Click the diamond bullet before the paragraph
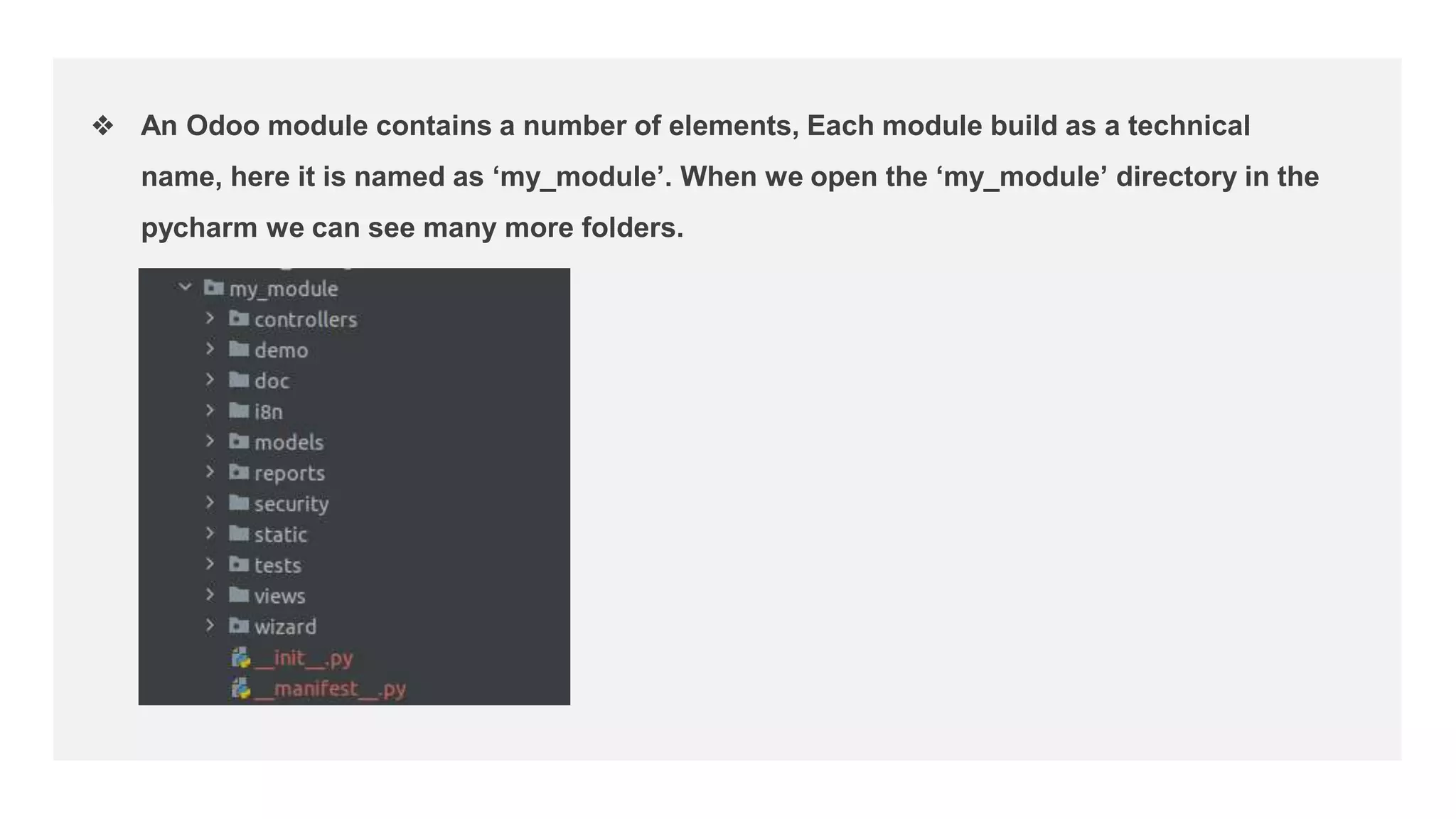The image size is (1456, 819). (x=103, y=126)
